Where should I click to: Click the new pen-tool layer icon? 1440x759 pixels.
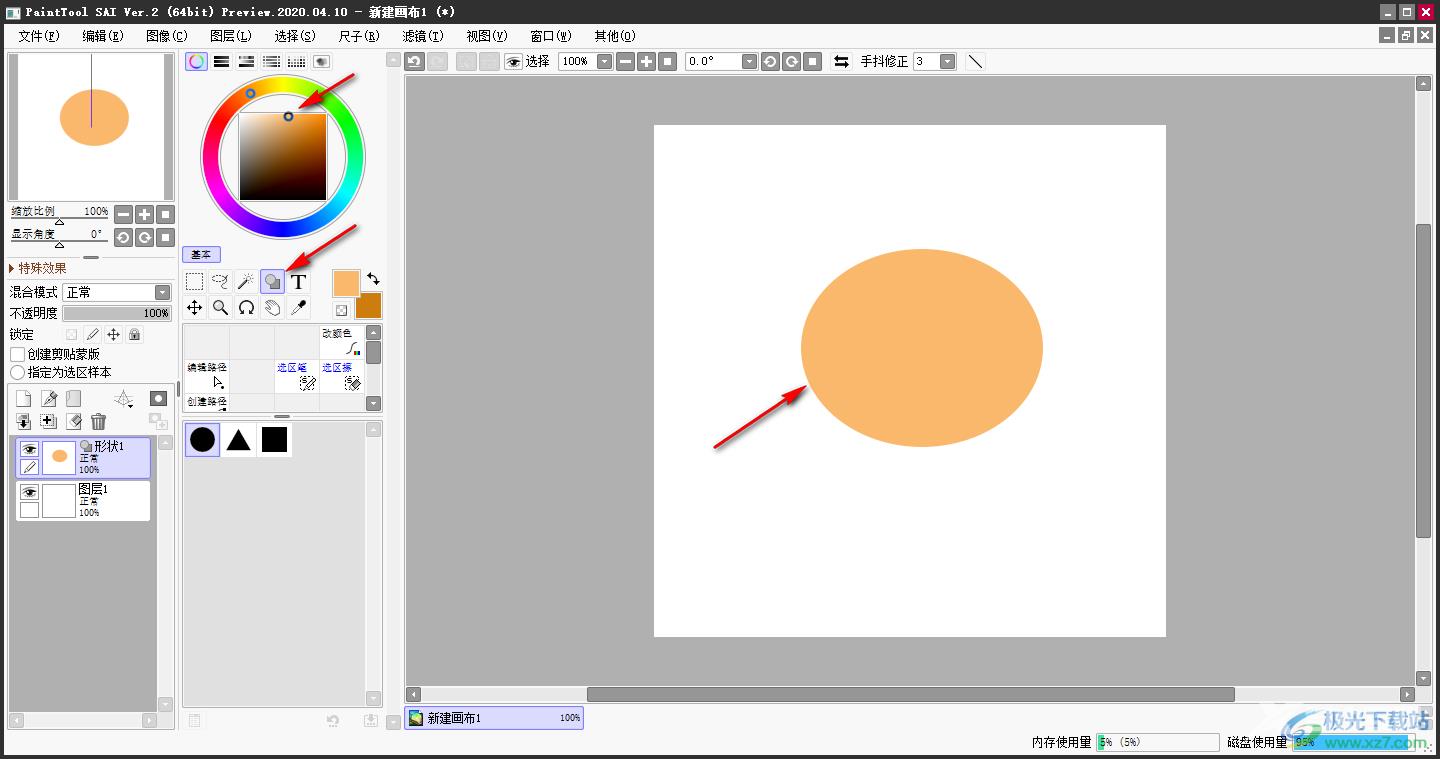click(x=49, y=399)
